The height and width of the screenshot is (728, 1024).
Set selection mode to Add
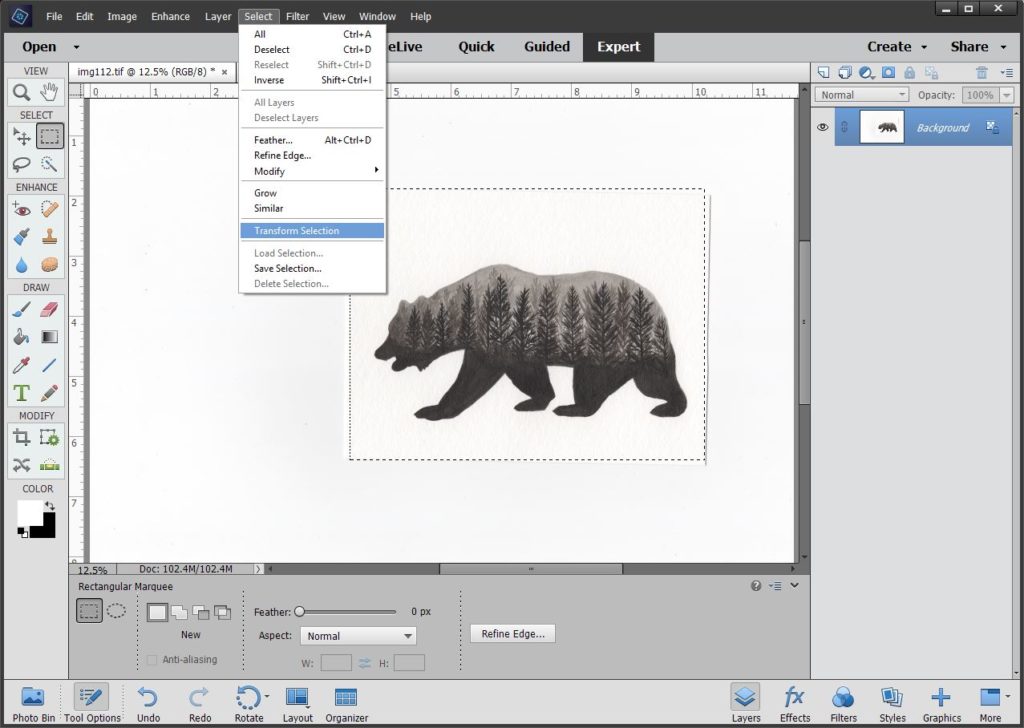[180, 612]
